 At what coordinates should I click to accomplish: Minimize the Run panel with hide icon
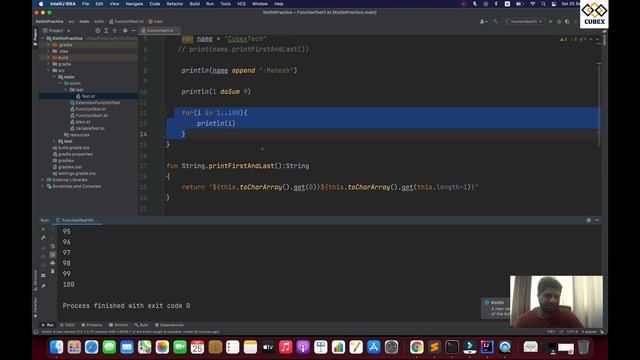(x=597, y=220)
